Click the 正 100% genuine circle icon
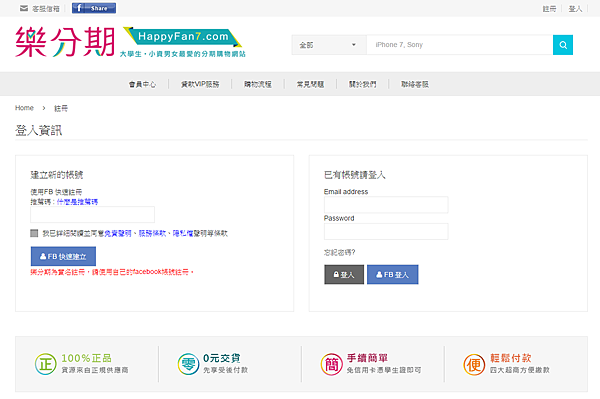 46,364
